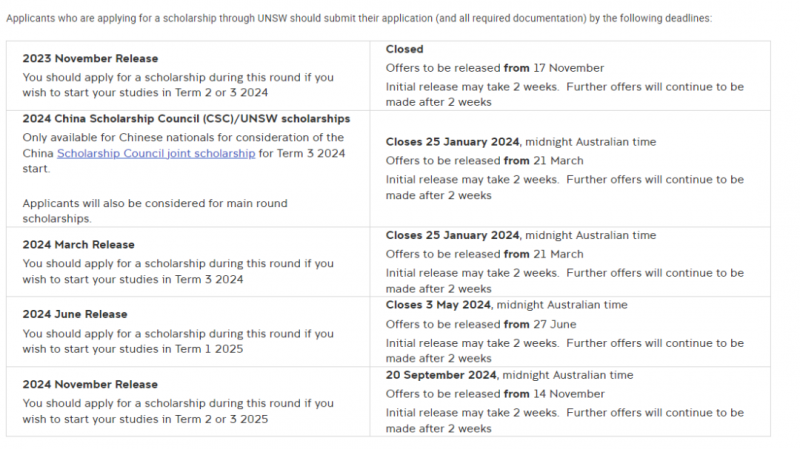Click the Offers released from 17 November line

click(x=495, y=68)
